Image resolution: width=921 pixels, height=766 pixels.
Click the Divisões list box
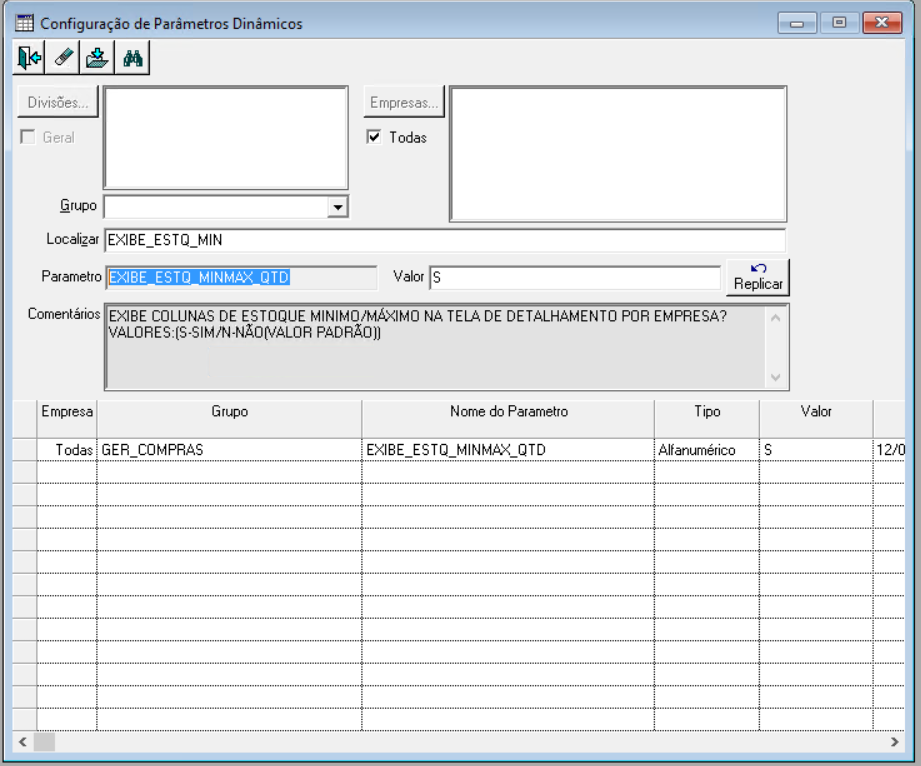[226, 138]
